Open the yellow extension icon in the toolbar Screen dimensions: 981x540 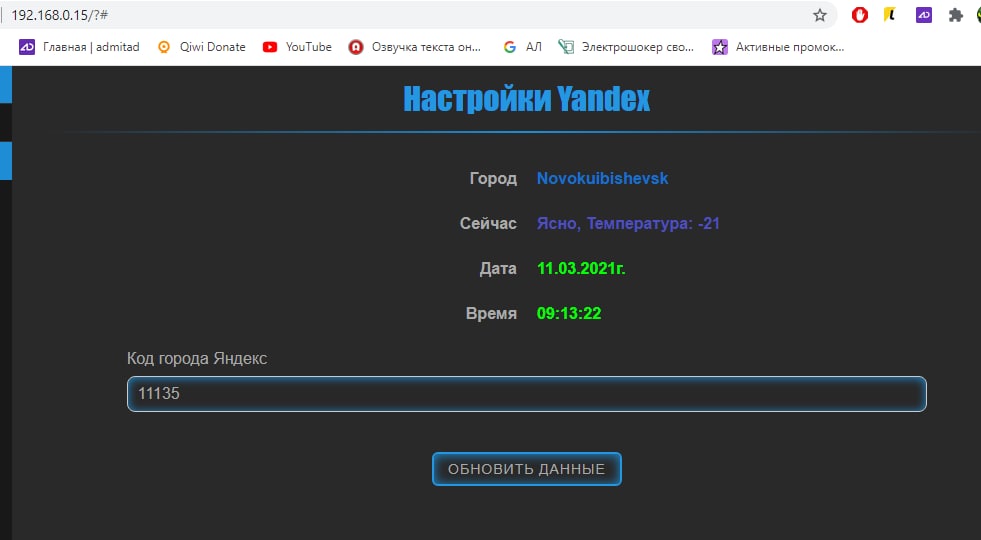pos(890,15)
